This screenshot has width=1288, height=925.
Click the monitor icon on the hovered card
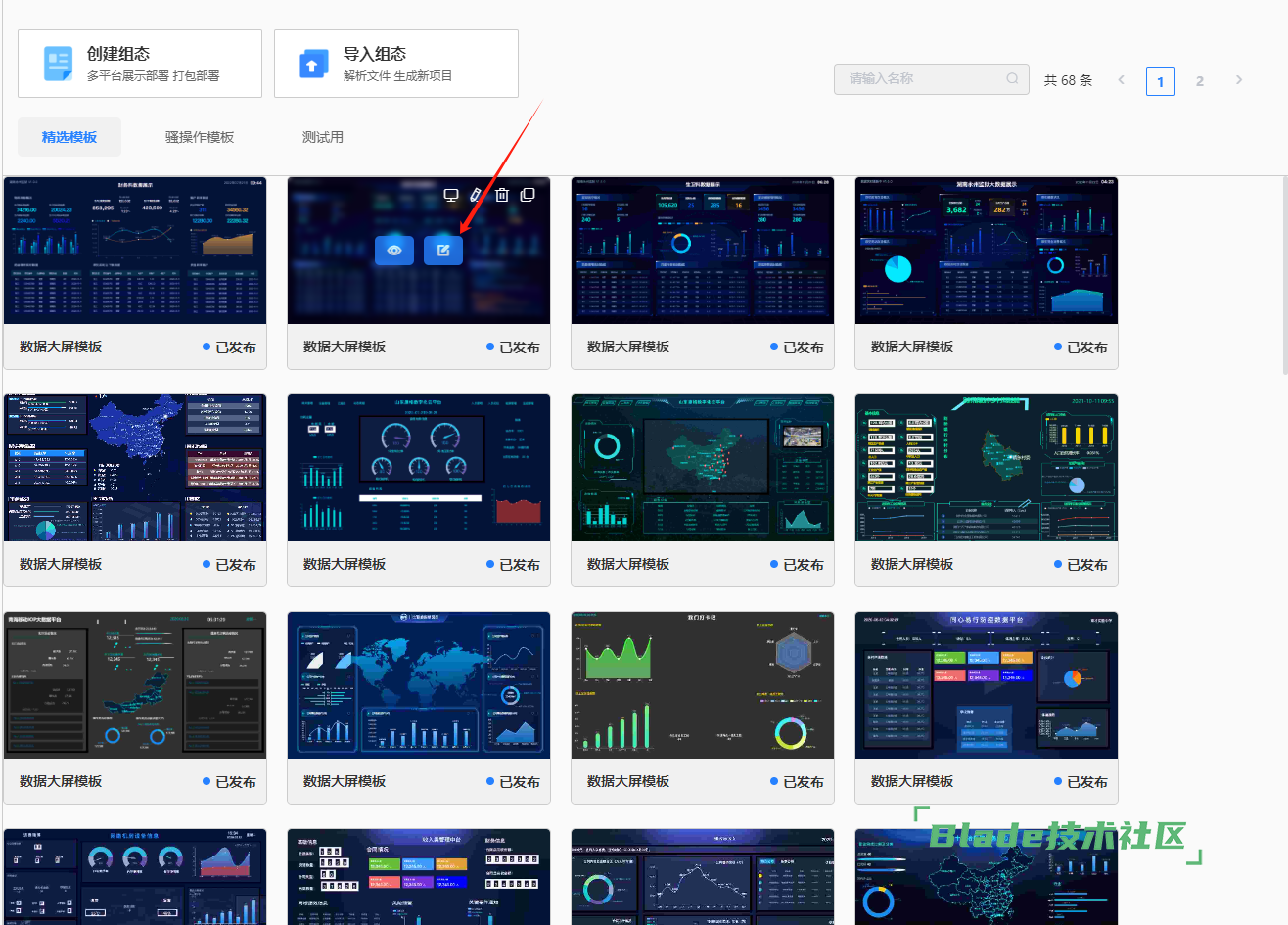click(x=451, y=195)
